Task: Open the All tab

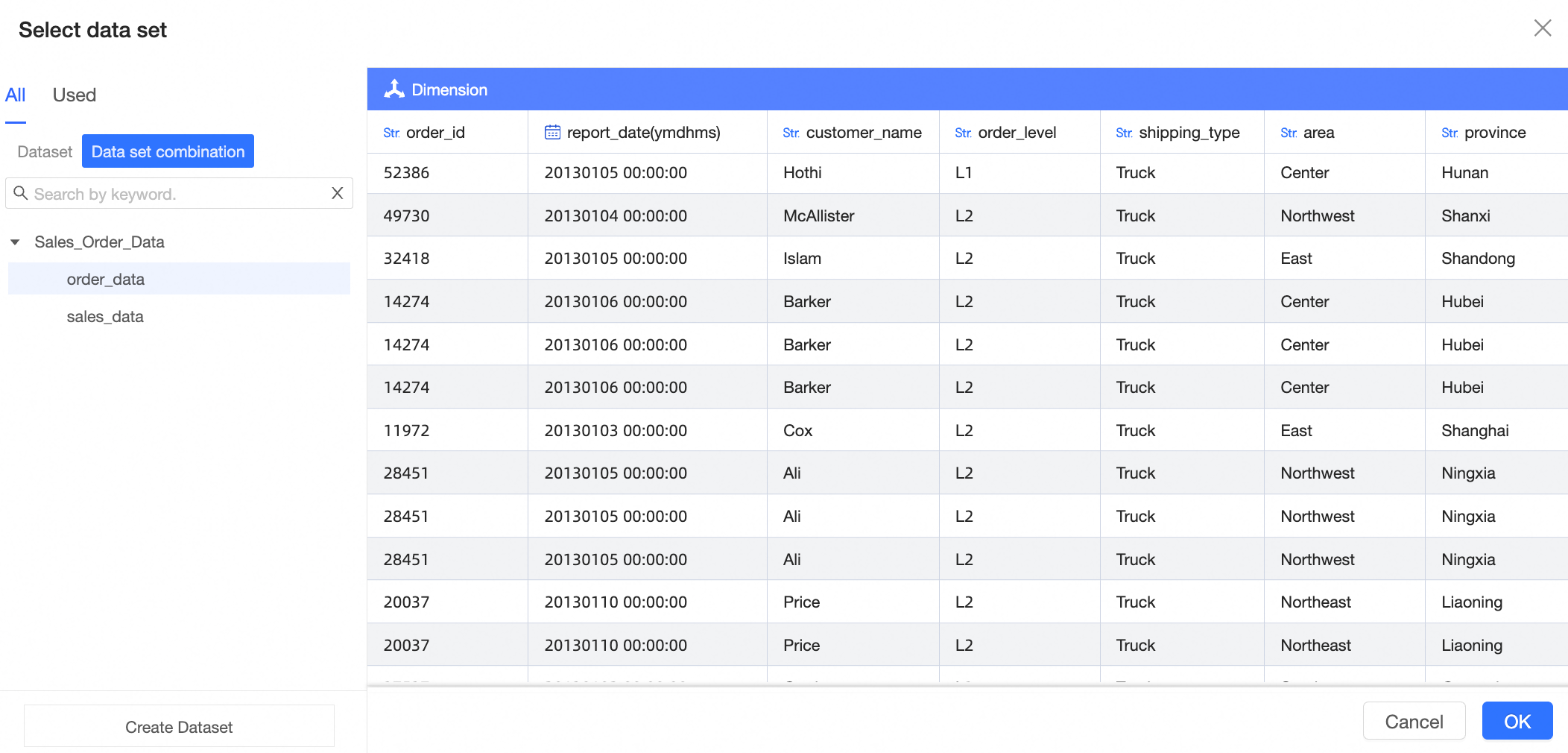Action: coord(16,95)
